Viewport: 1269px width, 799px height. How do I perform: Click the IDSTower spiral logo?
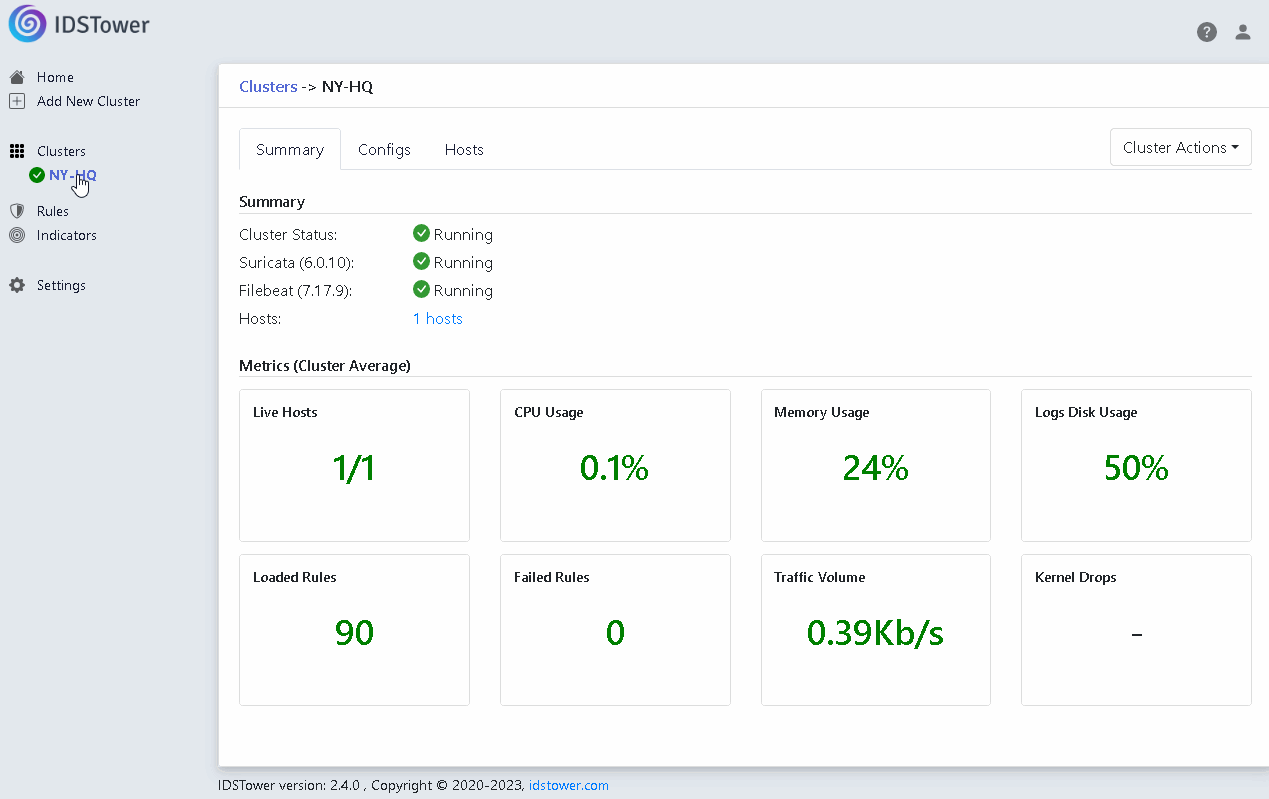[x=27, y=24]
